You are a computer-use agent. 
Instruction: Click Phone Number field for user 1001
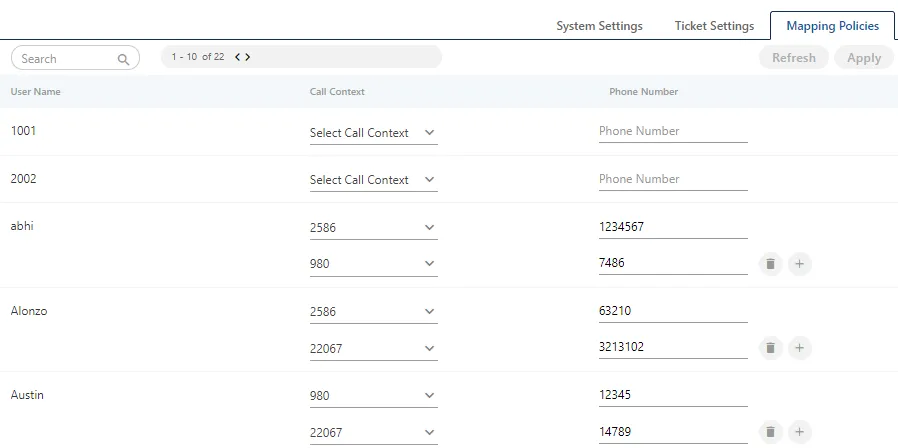pos(673,131)
